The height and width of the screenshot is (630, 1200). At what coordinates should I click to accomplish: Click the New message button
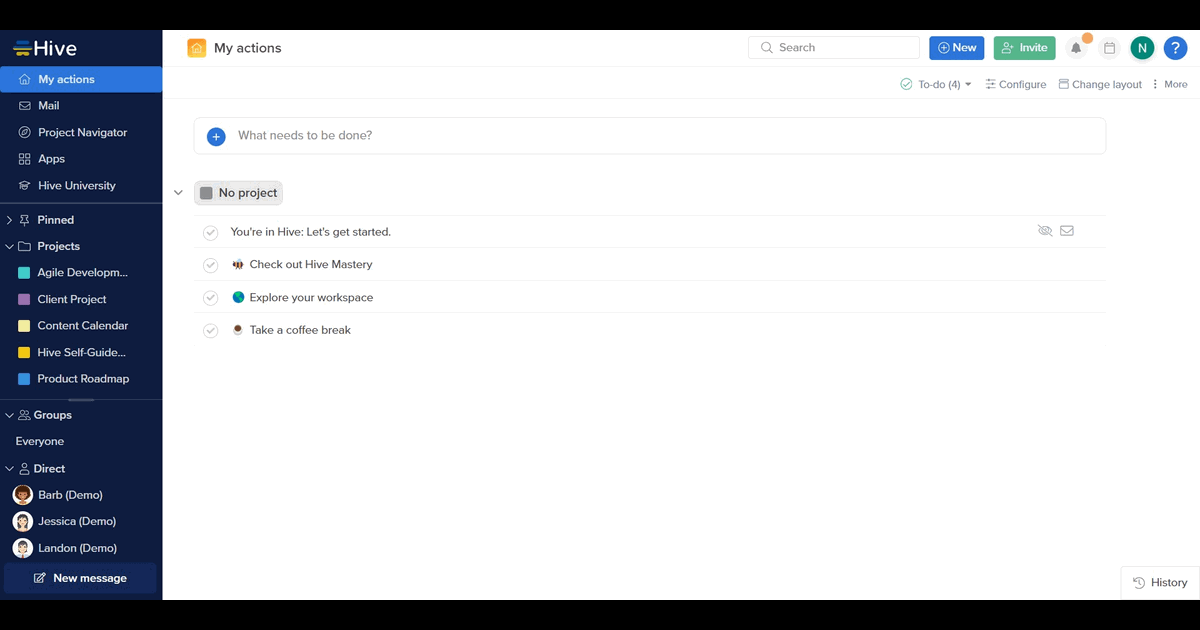click(x=80, y=578)
